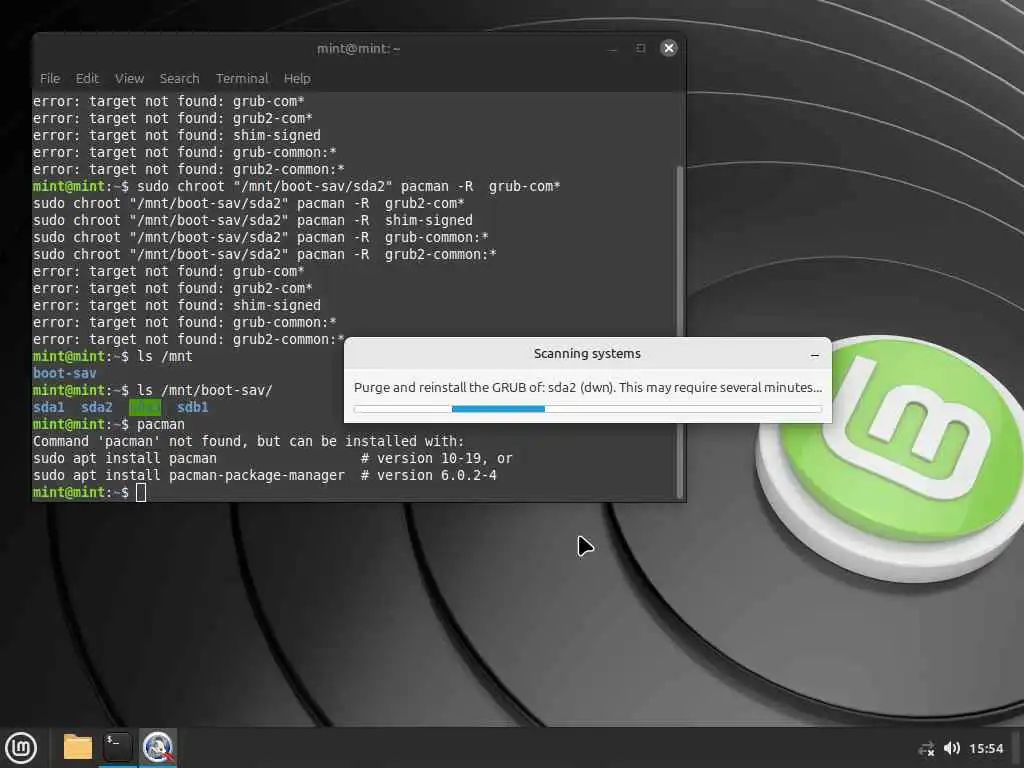Close the mint@mint terminal window

669,48
